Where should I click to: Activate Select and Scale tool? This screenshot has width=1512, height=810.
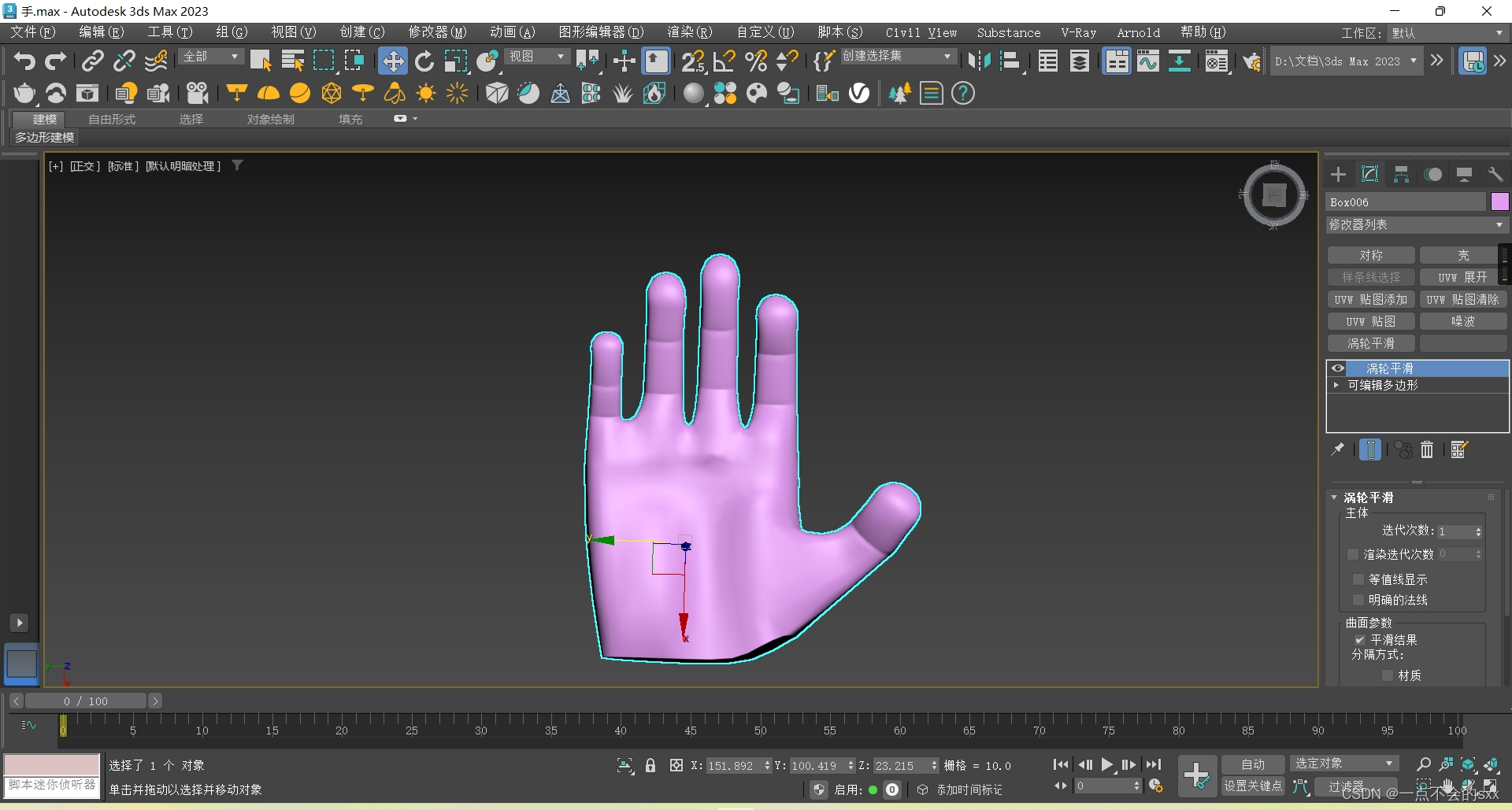click(x=455, y=61)
